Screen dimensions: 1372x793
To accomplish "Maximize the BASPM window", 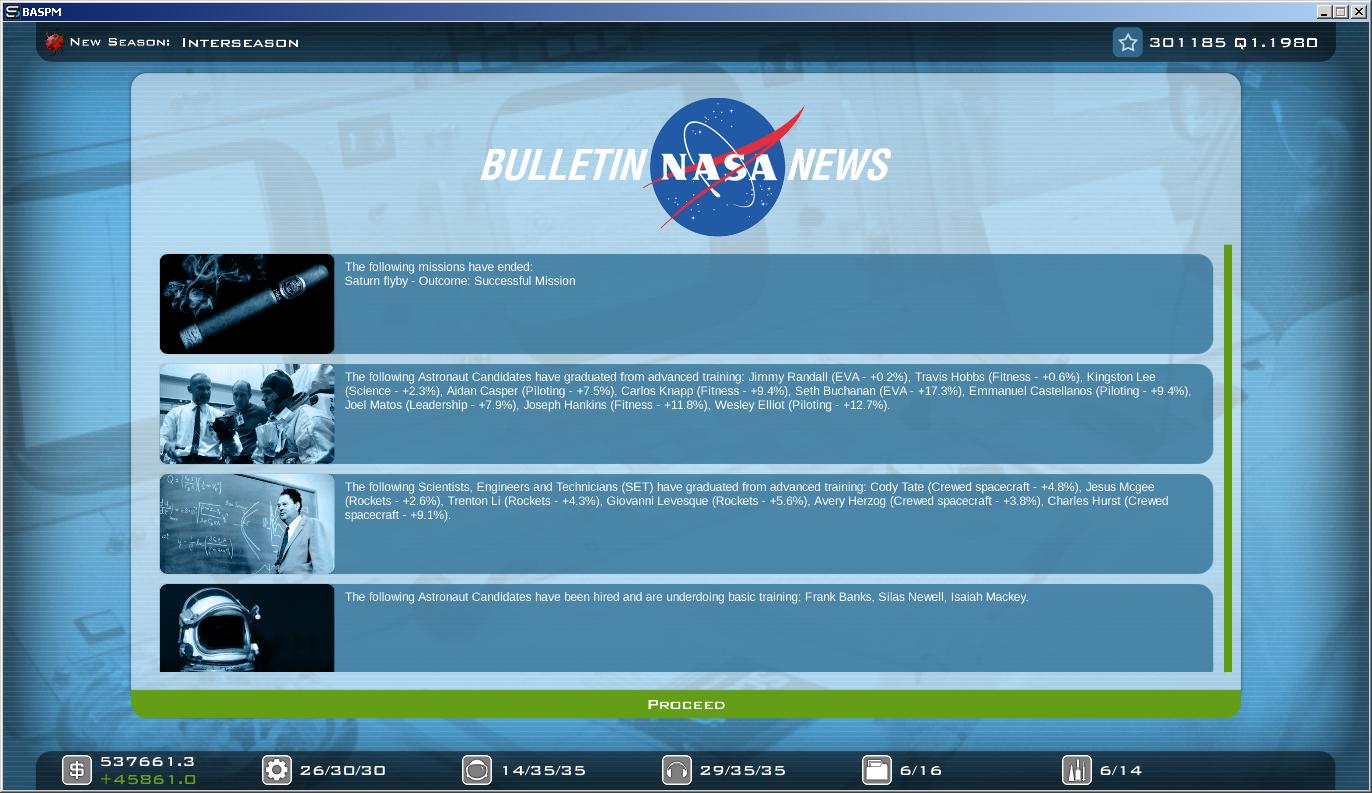I will coord(1341,12).
